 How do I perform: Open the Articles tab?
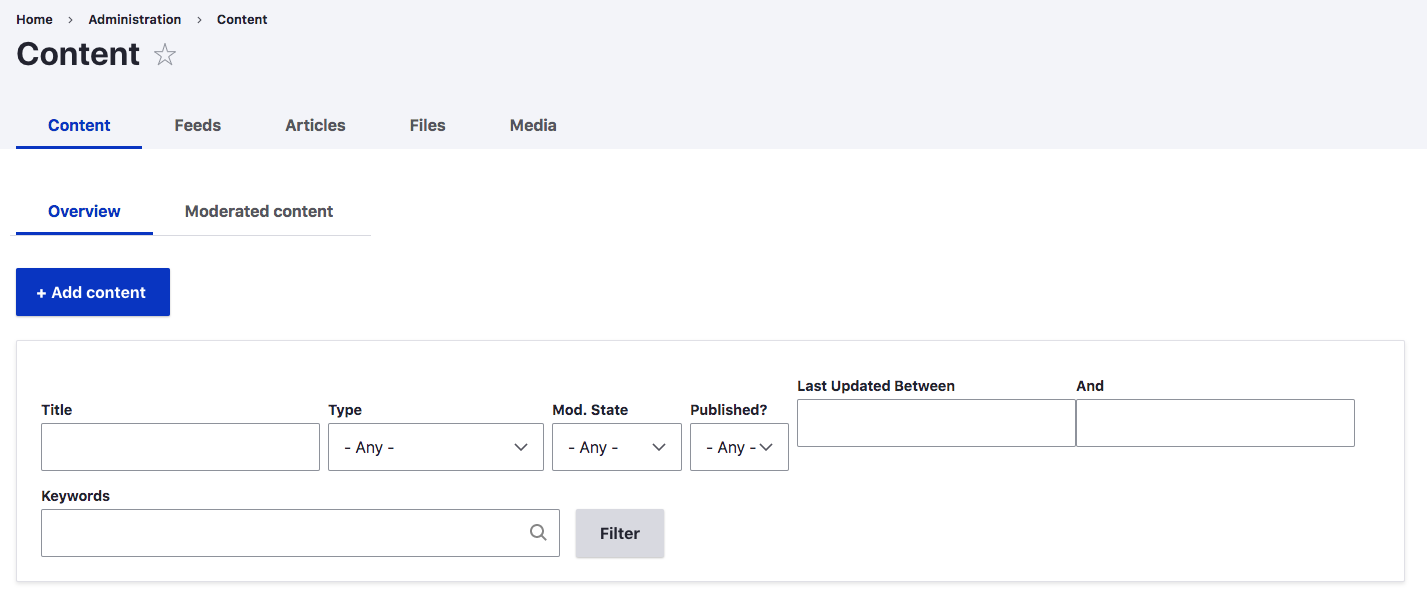pyautogui.click(x=315, y=125)
